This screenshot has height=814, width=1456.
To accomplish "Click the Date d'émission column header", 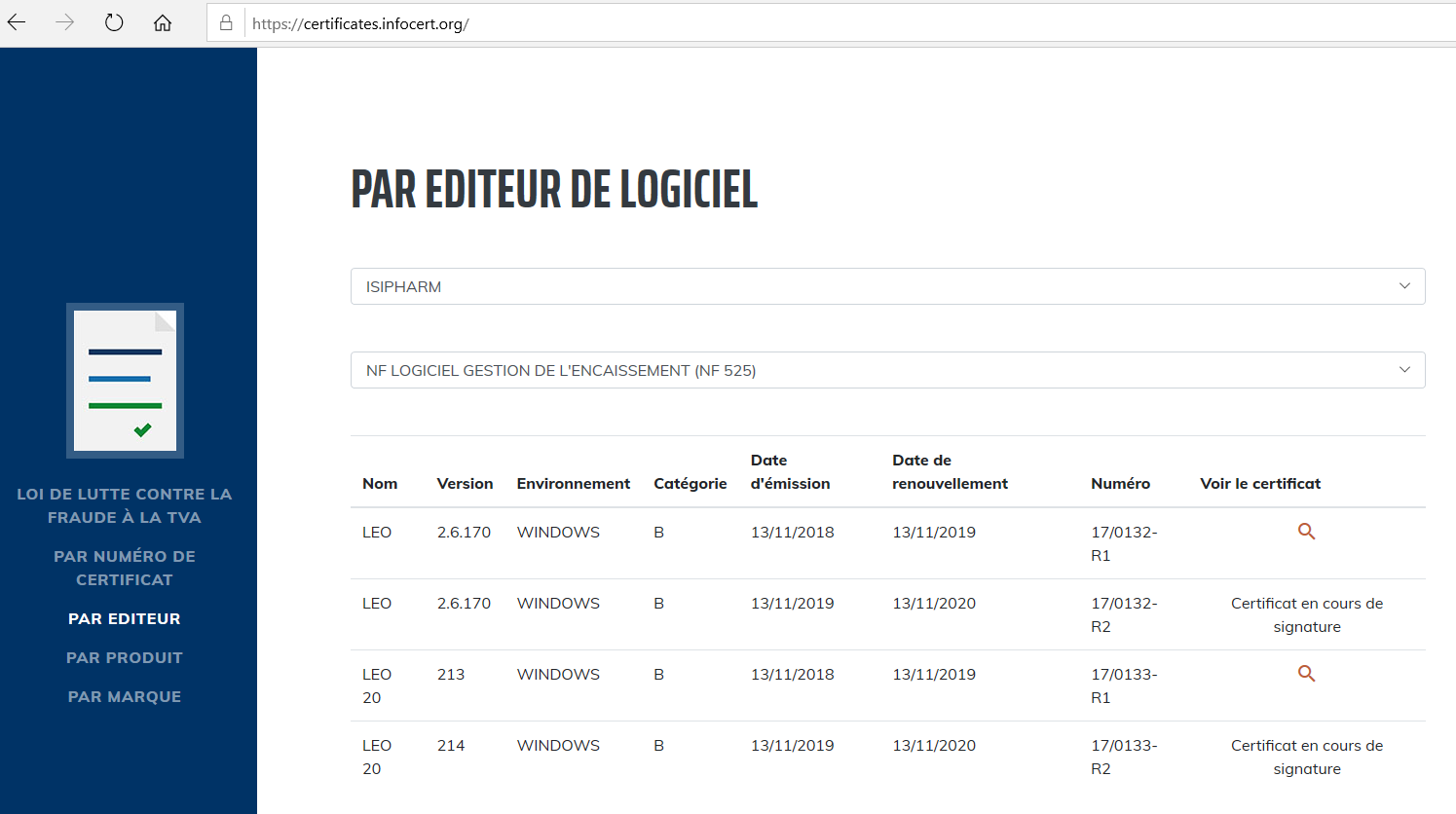I will 791,472.
